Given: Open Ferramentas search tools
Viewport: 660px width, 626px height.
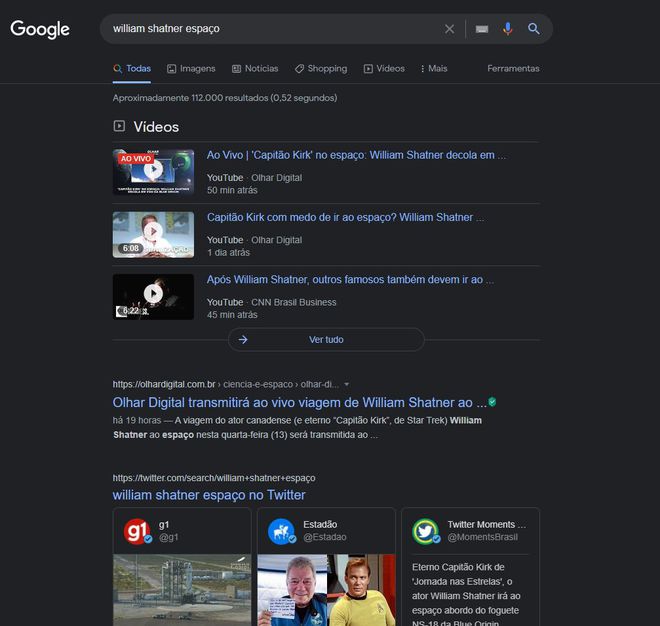Looking at the screenshot, I should tap(513, 69).
